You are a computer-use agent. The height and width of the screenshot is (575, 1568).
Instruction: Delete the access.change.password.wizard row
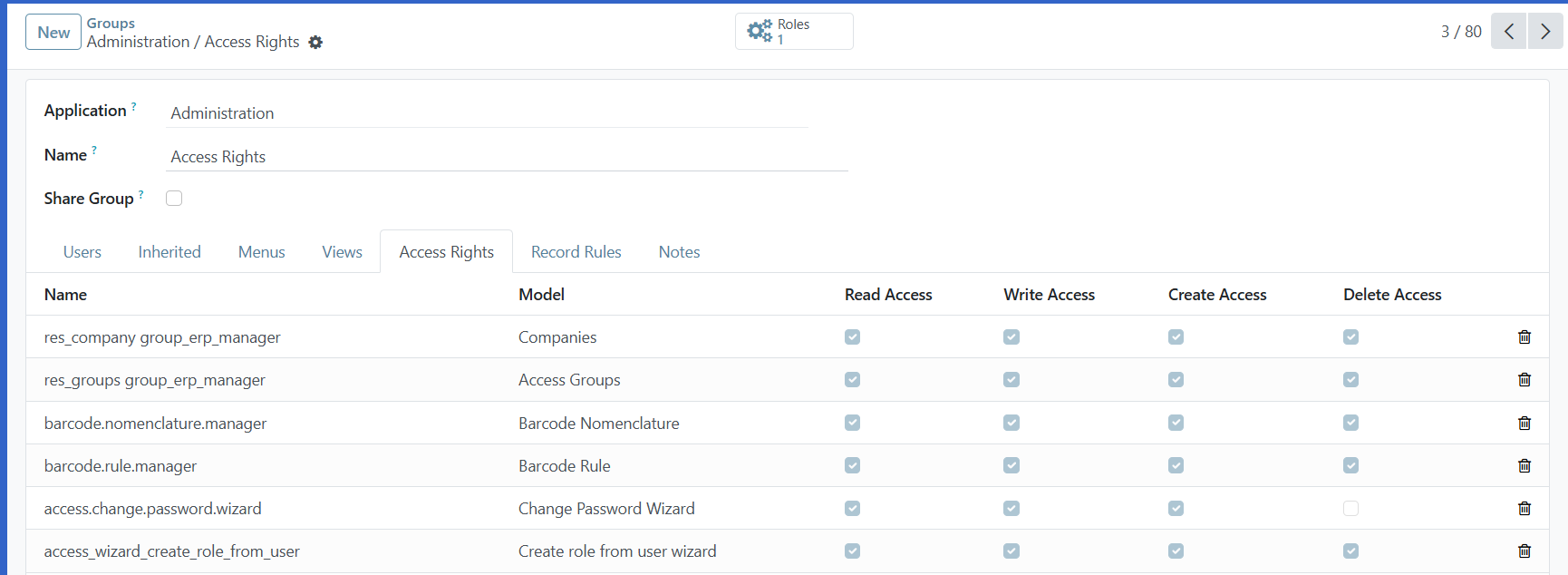tap(1524, 508)
